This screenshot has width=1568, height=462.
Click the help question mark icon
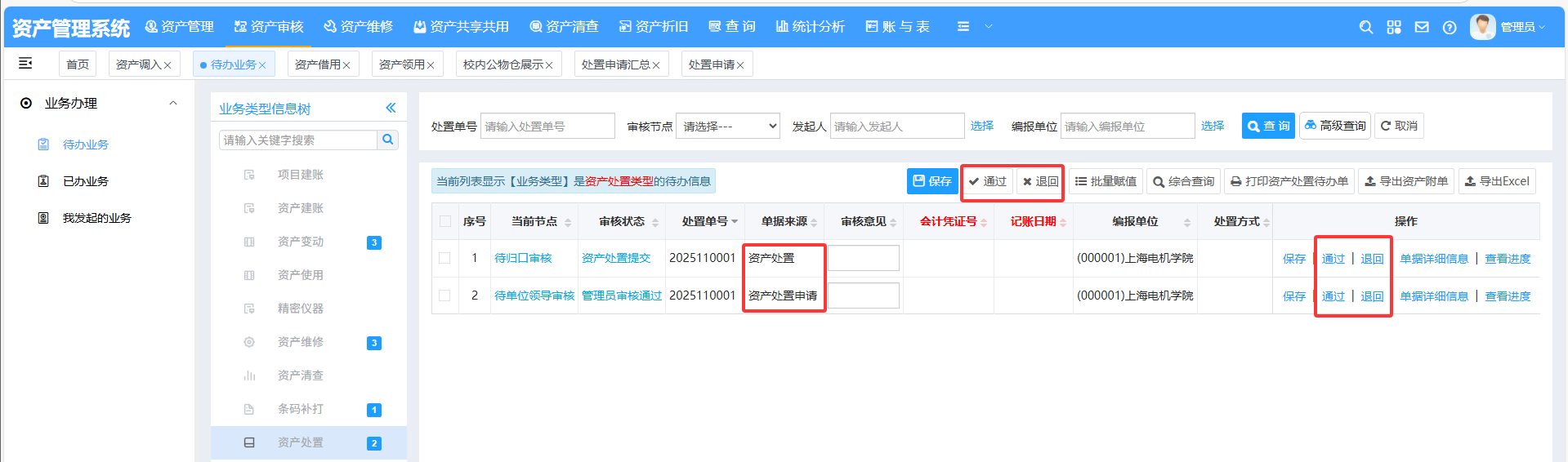tap(1450, 27)
